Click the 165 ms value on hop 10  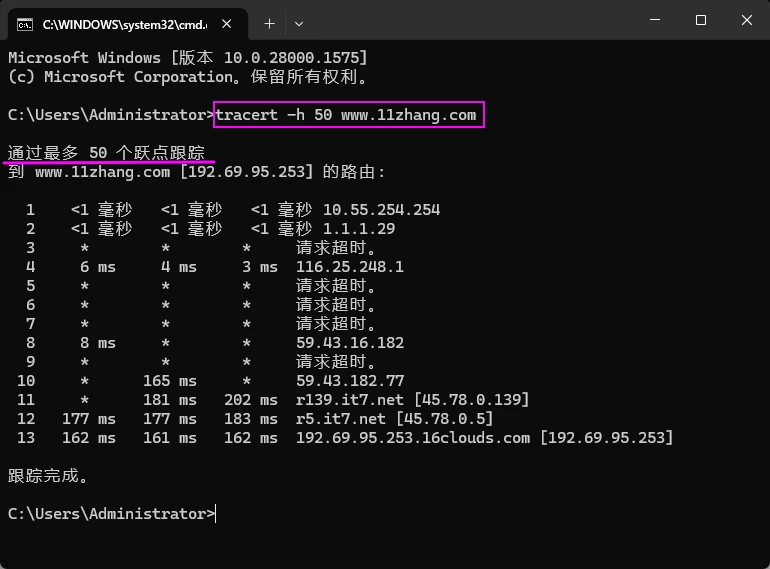170,381
